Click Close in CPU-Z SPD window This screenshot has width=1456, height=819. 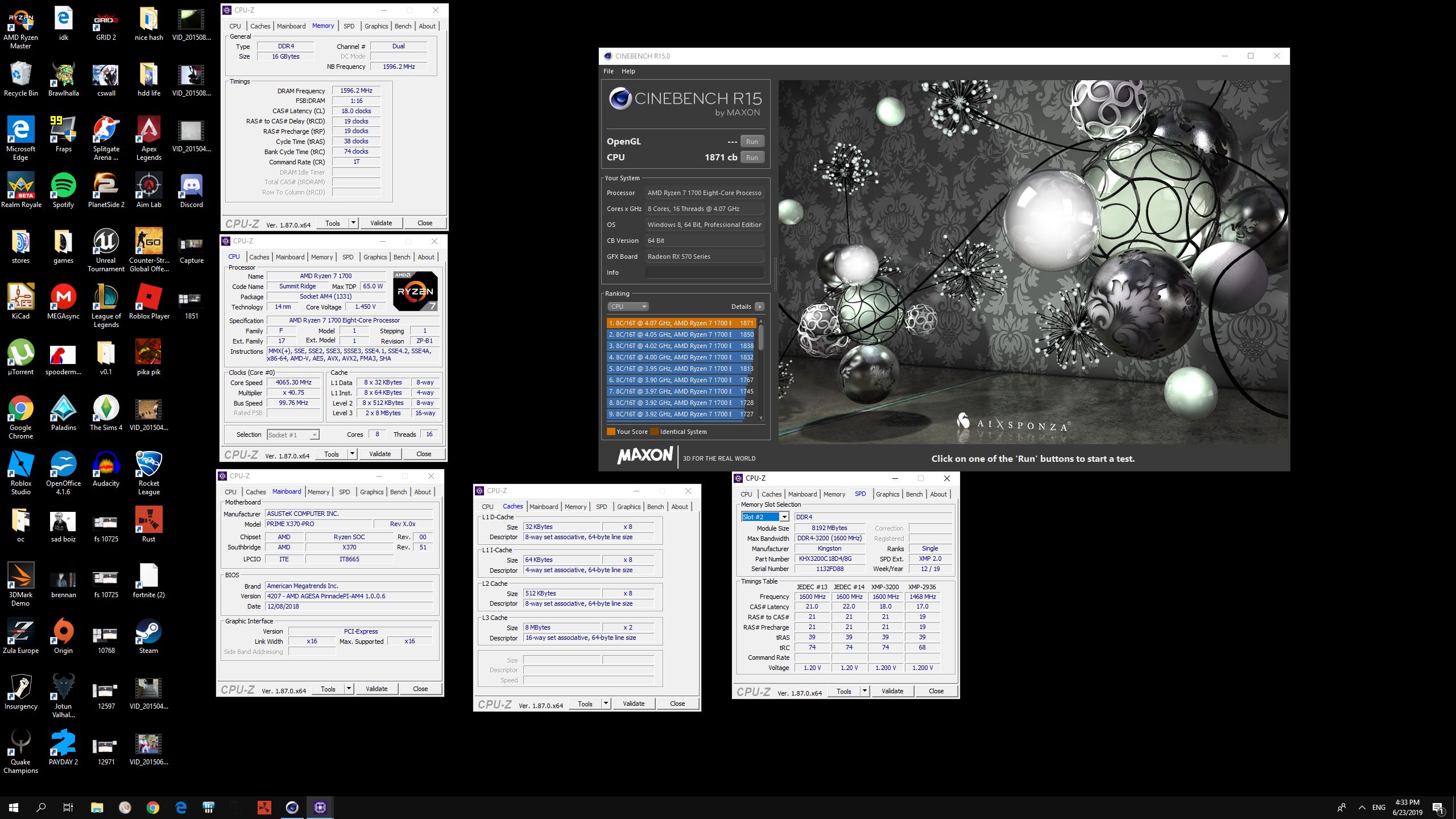pyautogui.click(x=936, y=691)
